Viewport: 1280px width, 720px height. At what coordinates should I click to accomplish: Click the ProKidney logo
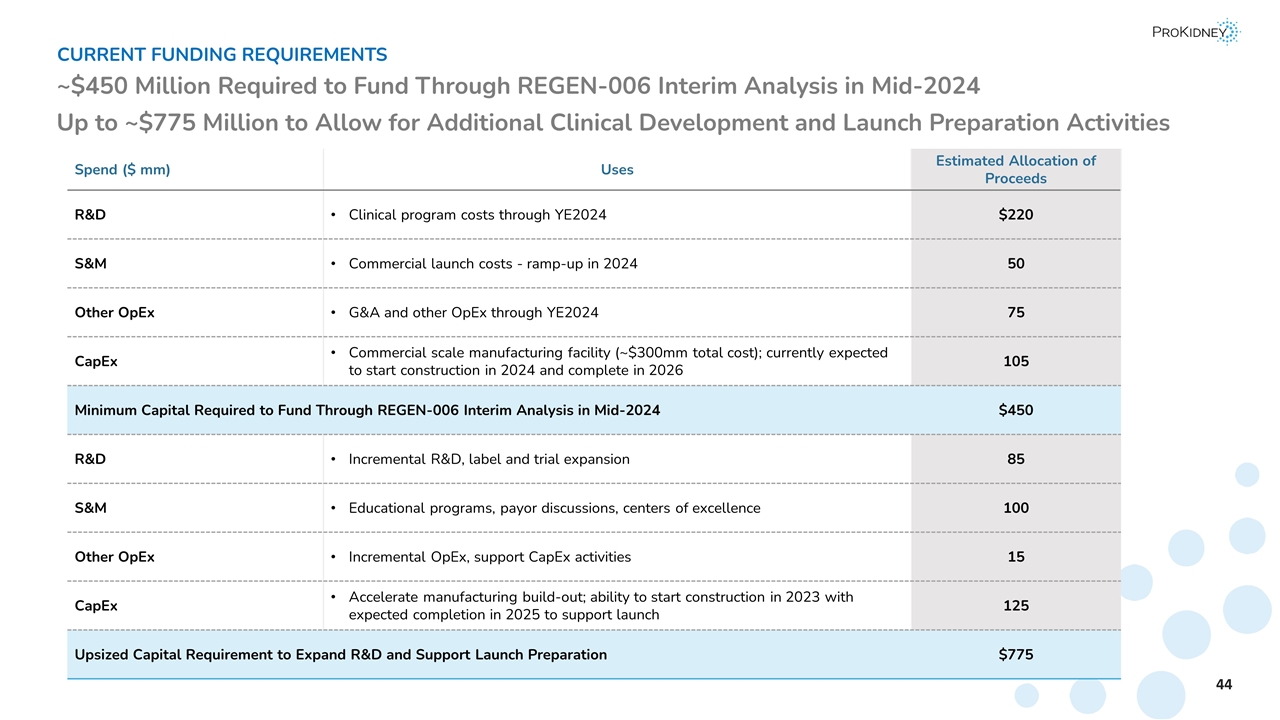tap(1196, 33)
